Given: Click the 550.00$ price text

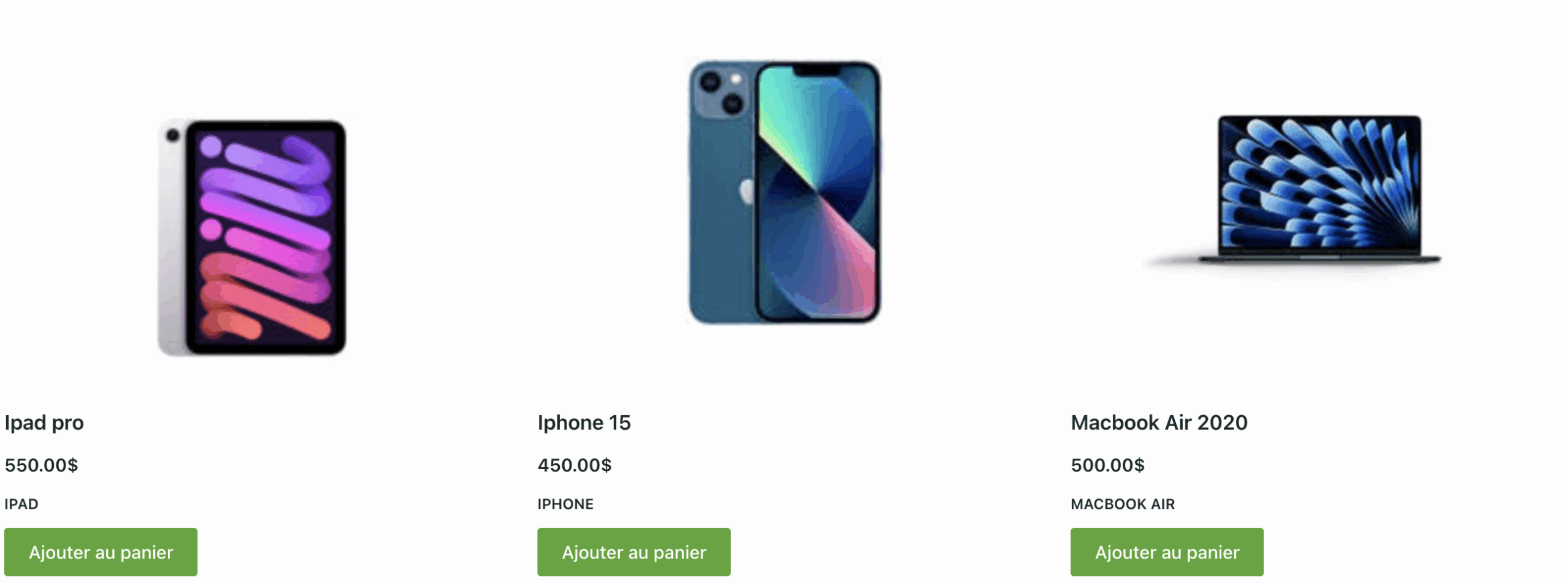Looking at the screenshot, I should point(41,465).
